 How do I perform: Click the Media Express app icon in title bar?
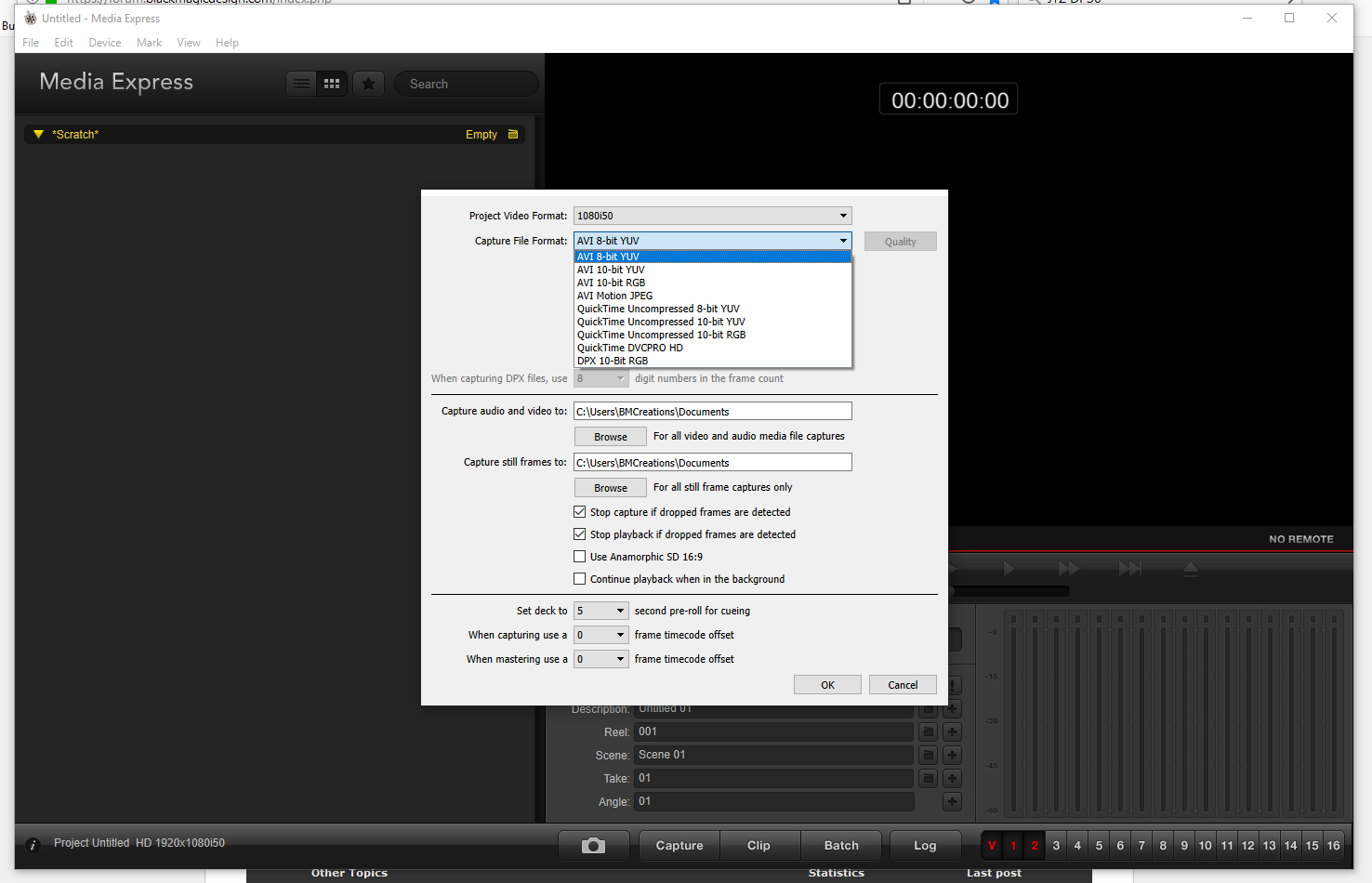(30, 18)
